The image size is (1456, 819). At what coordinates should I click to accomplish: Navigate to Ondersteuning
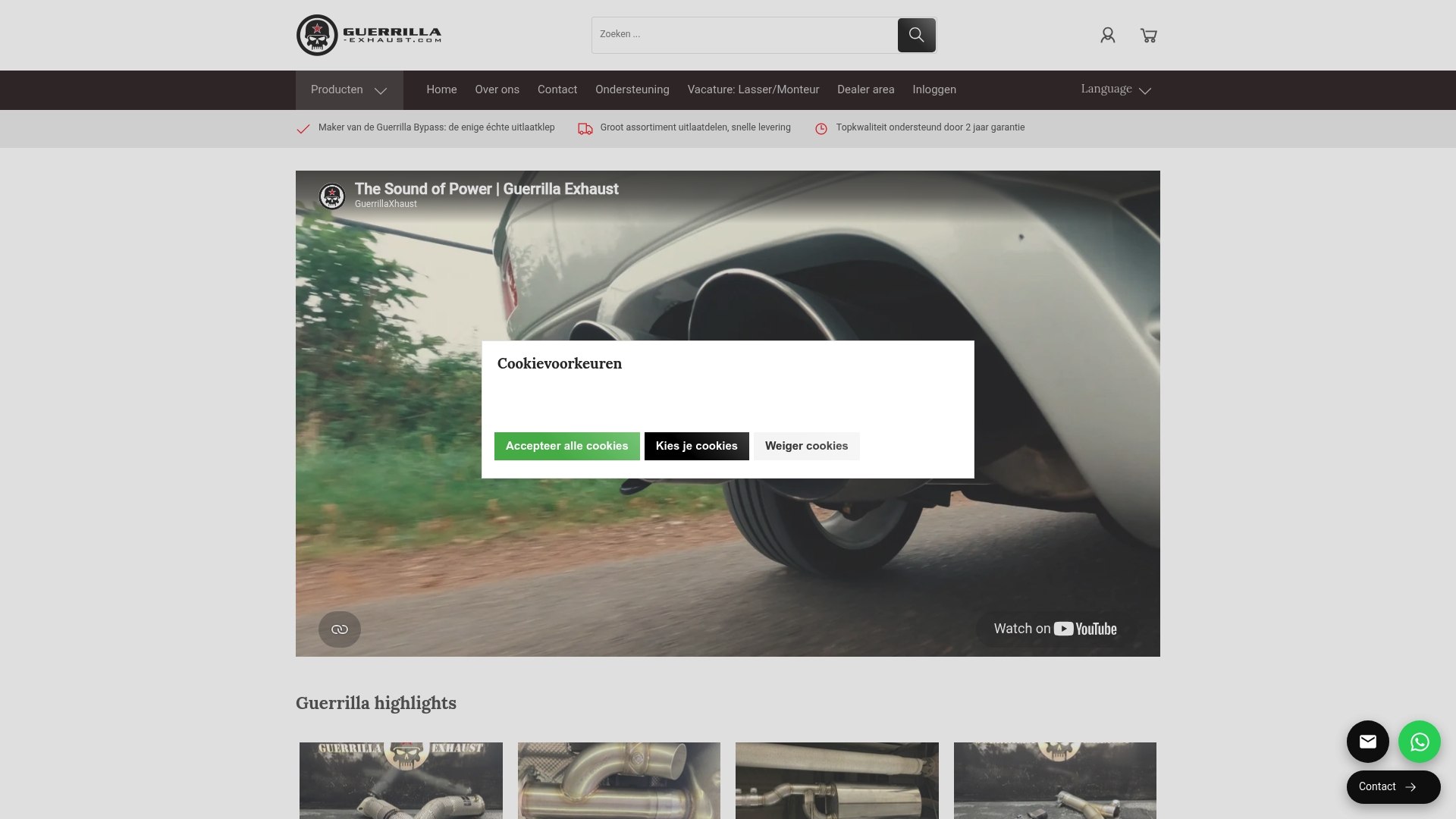632,89
